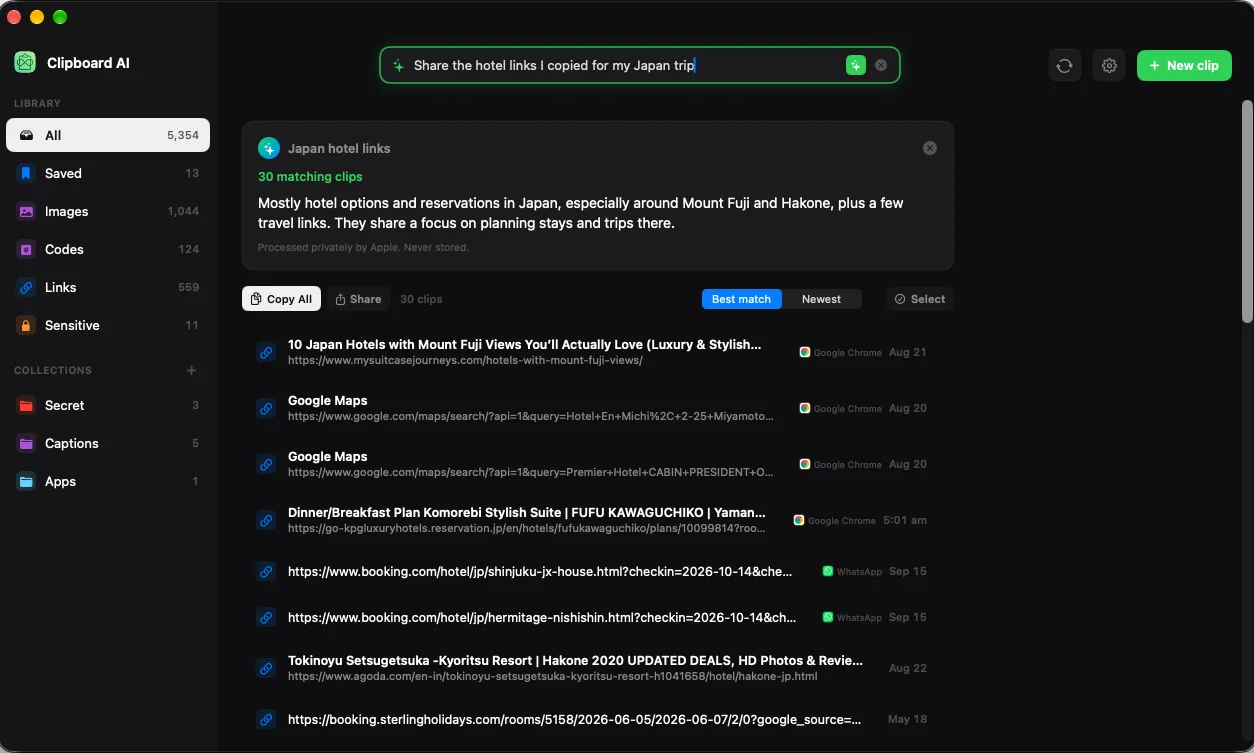The width and height of the screenshot is (1254, 753).
Task: Click the purple Captions folder icon
Action: coord(26,443)
